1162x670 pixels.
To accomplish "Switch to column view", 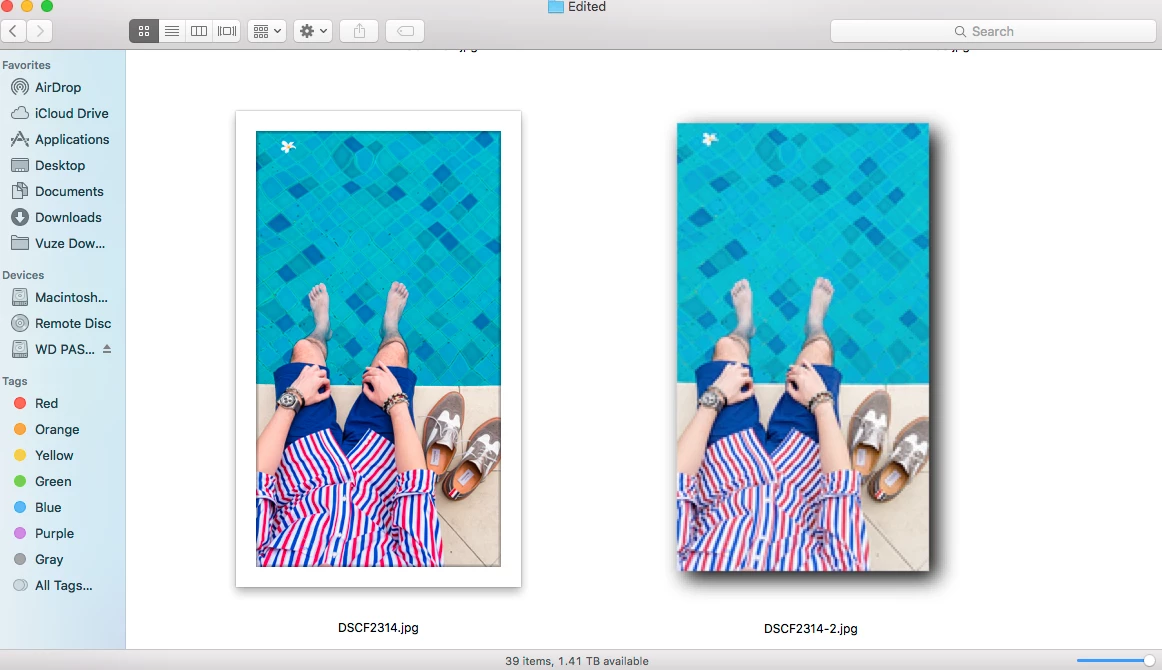I will [x=199, y=31].
